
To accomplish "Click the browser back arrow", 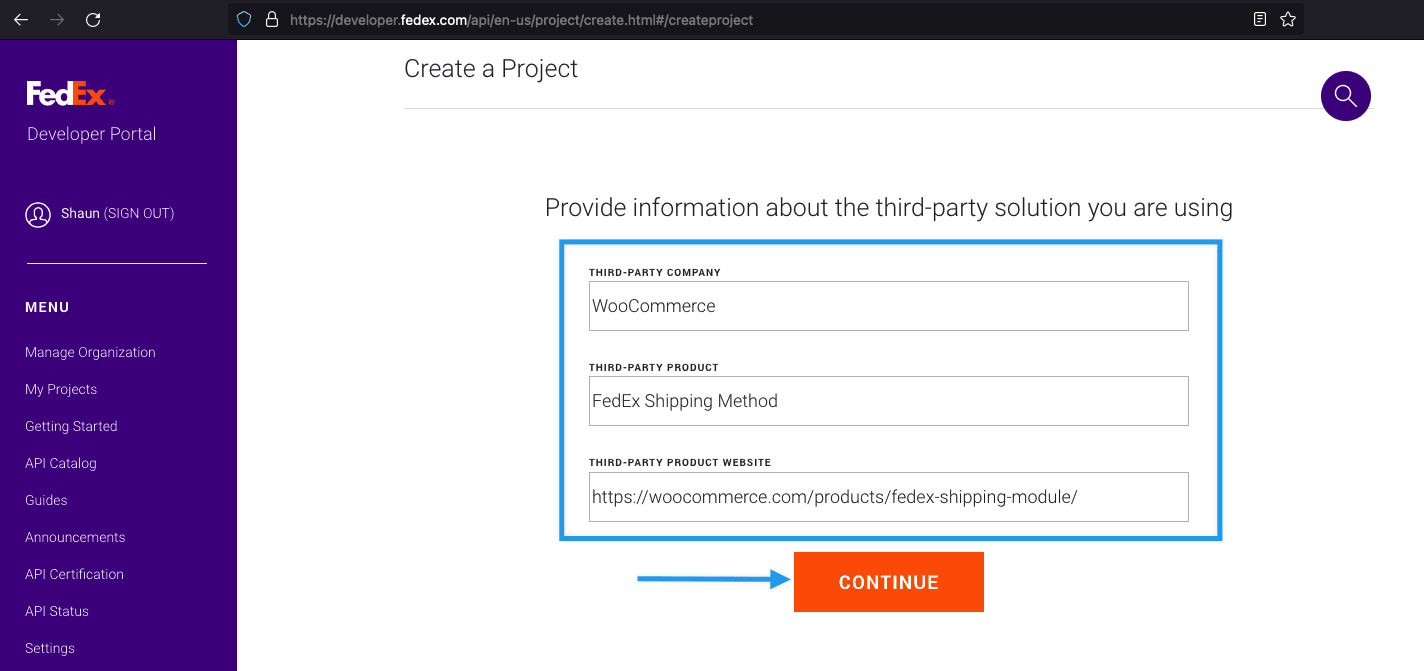I will click(21, 19).
